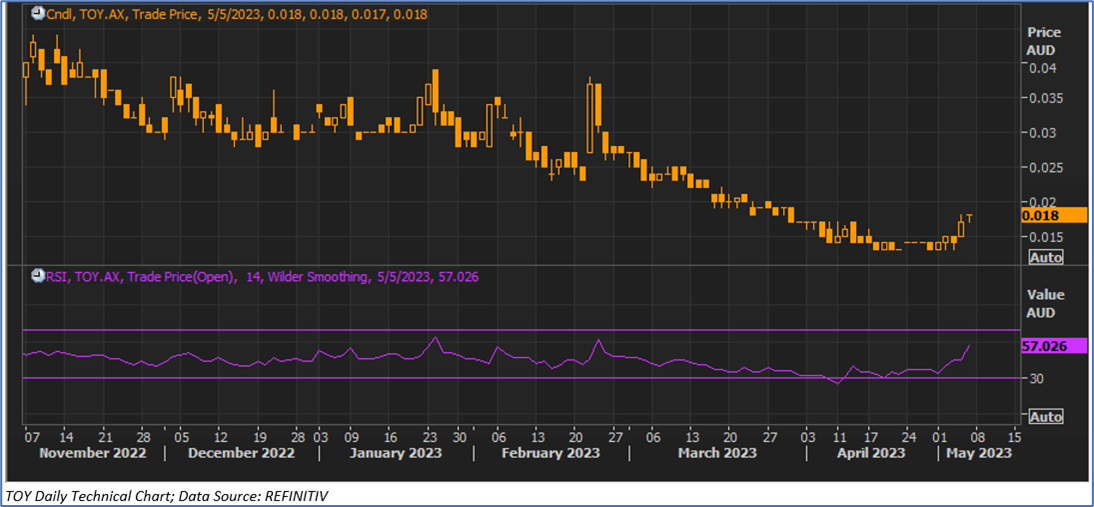Select February 2023 on the time axis
Image resolution: width=1094 pixels, height=507 pixels.
(551, 453)
